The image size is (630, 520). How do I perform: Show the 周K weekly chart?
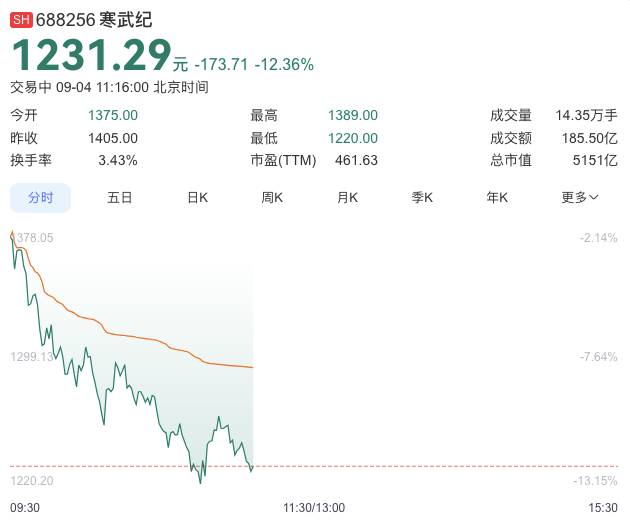click(x=272, y=198)
